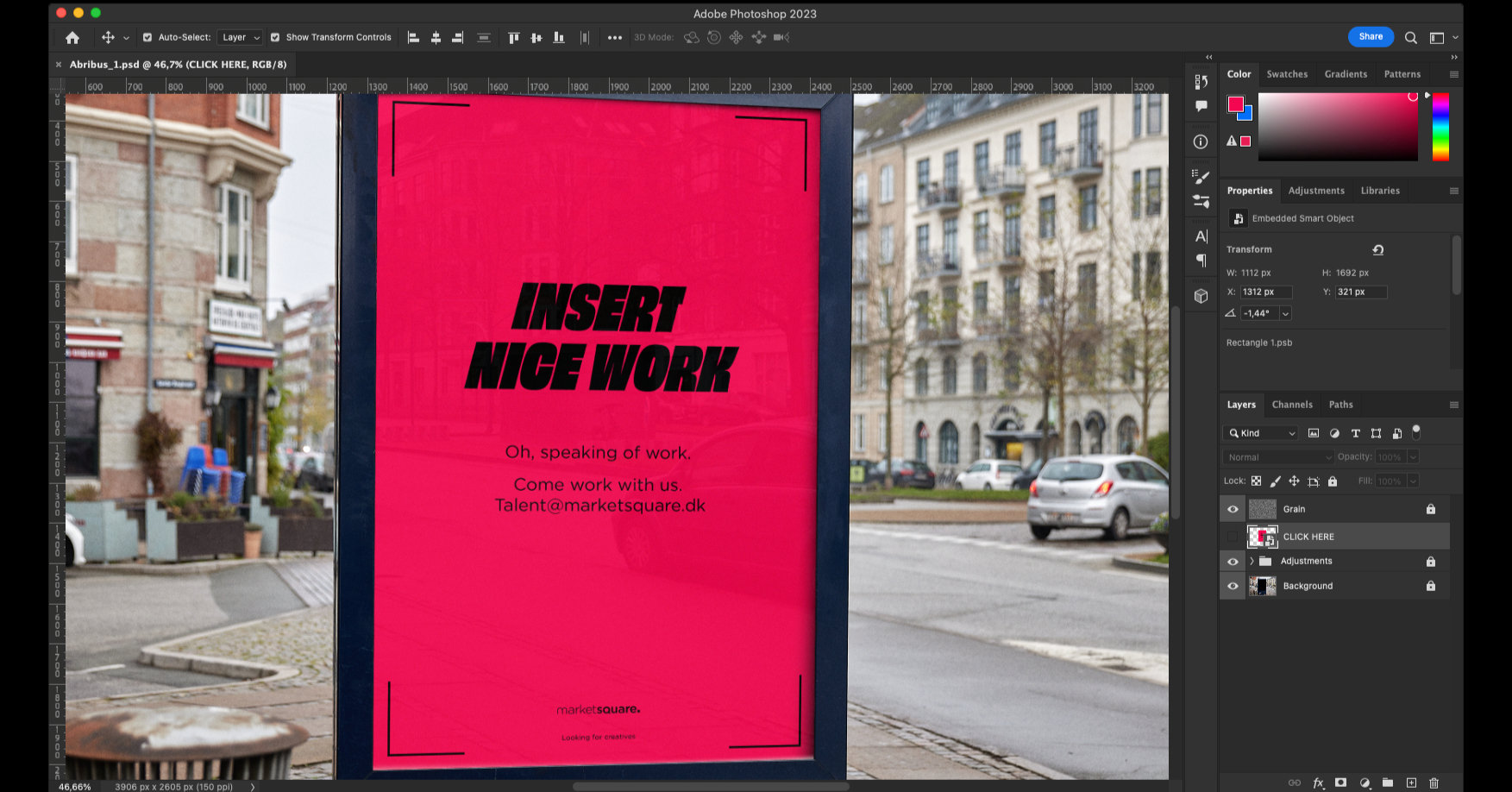Viewport: 1512px width, 792px height.
Task: Lock transparent pixels
Action: (1256, 481)
